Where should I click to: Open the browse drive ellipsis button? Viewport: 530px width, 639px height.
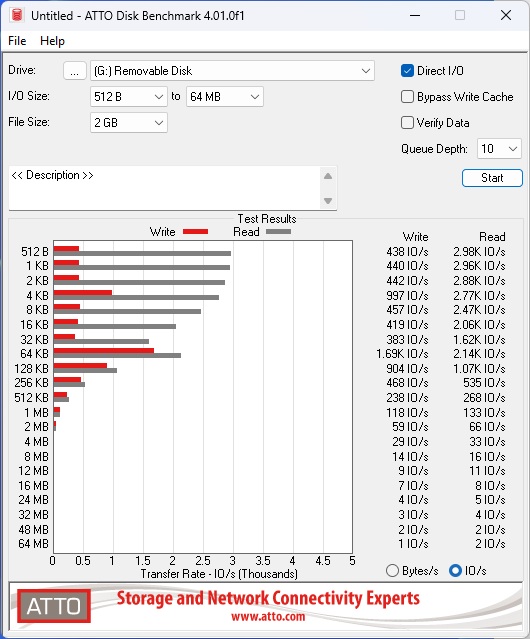(x=75, y=71)
